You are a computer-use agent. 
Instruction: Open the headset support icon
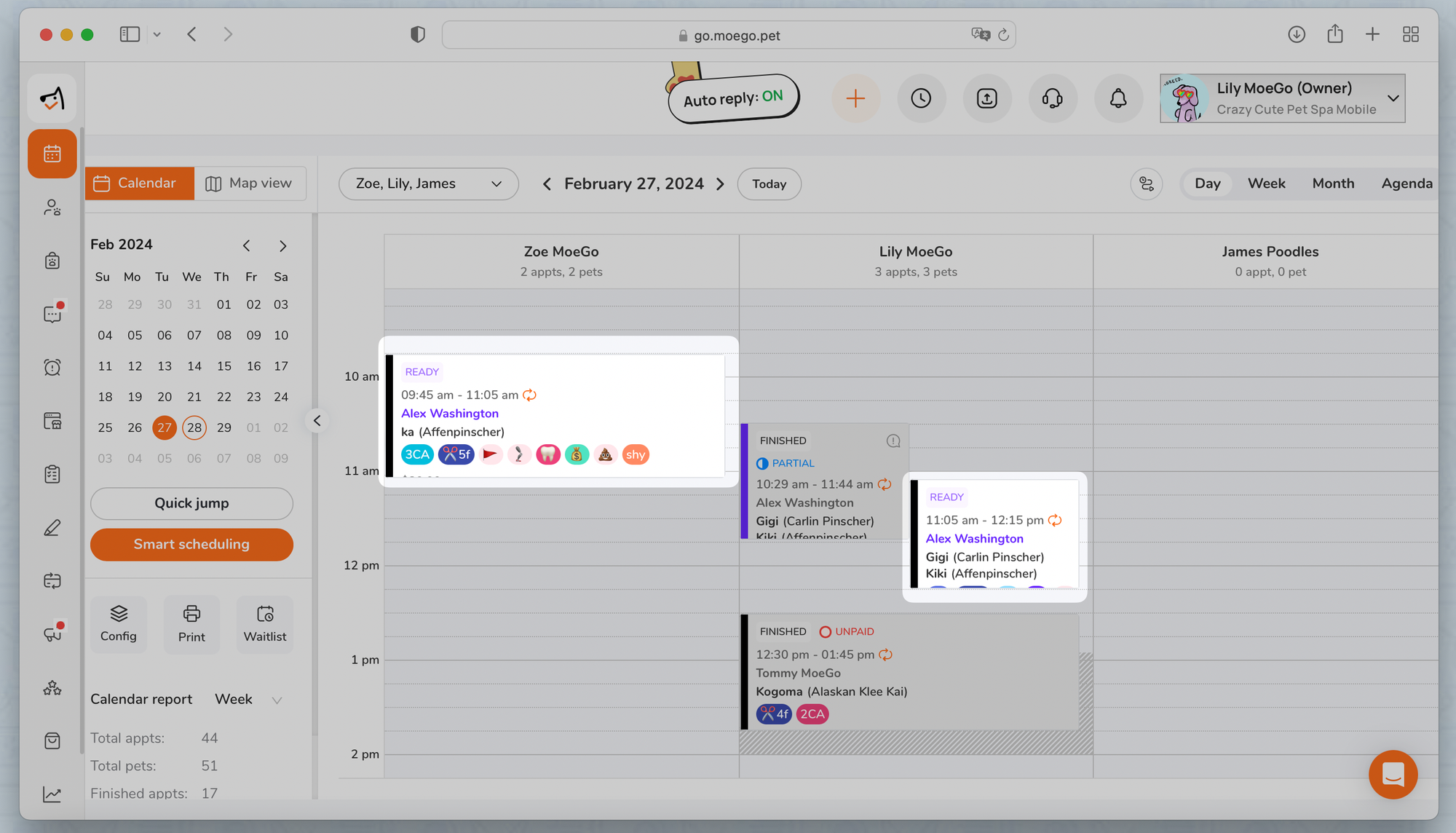(x=1053, y=98)
